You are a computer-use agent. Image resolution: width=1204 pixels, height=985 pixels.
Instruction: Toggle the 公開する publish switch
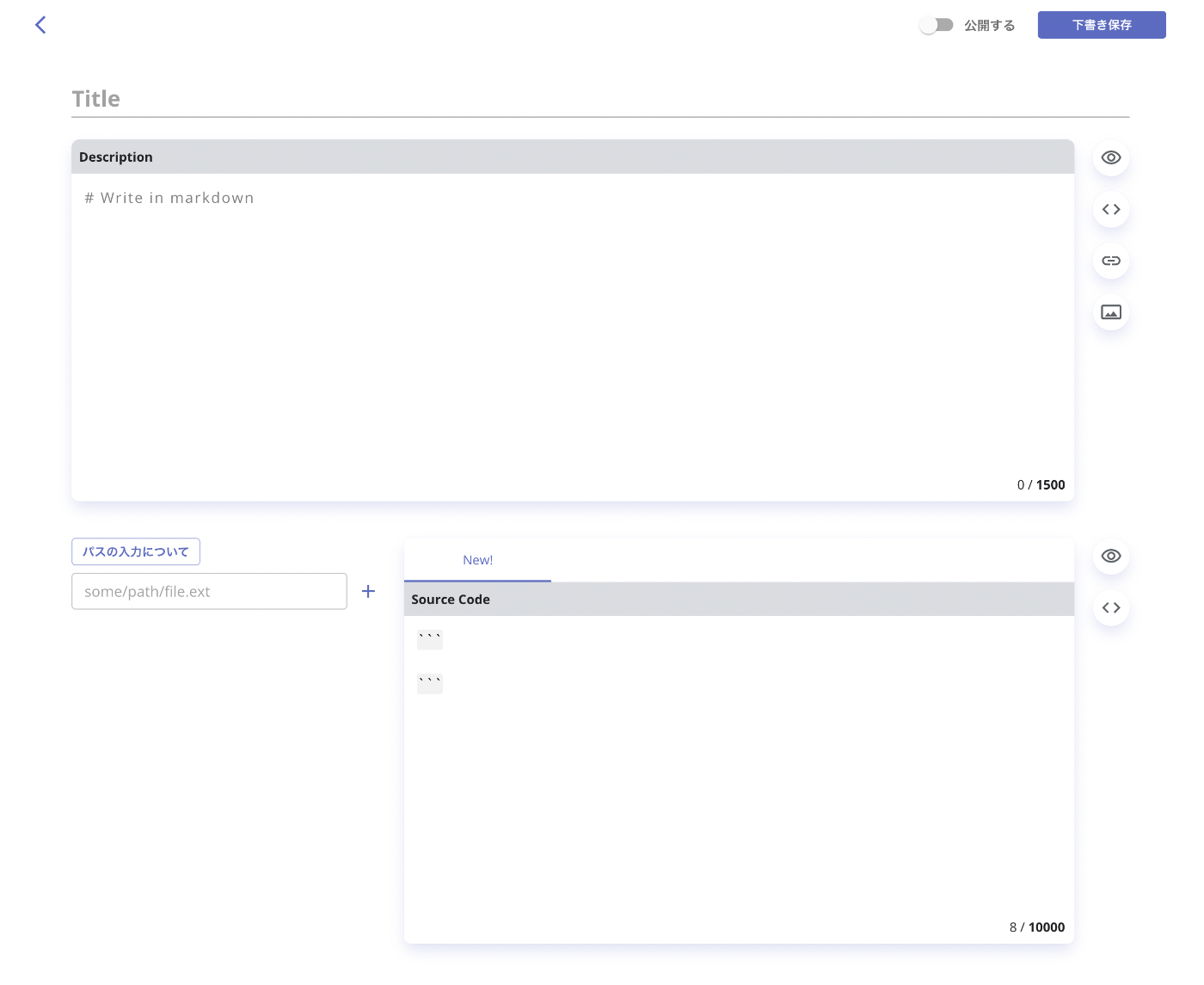point(937,25)
